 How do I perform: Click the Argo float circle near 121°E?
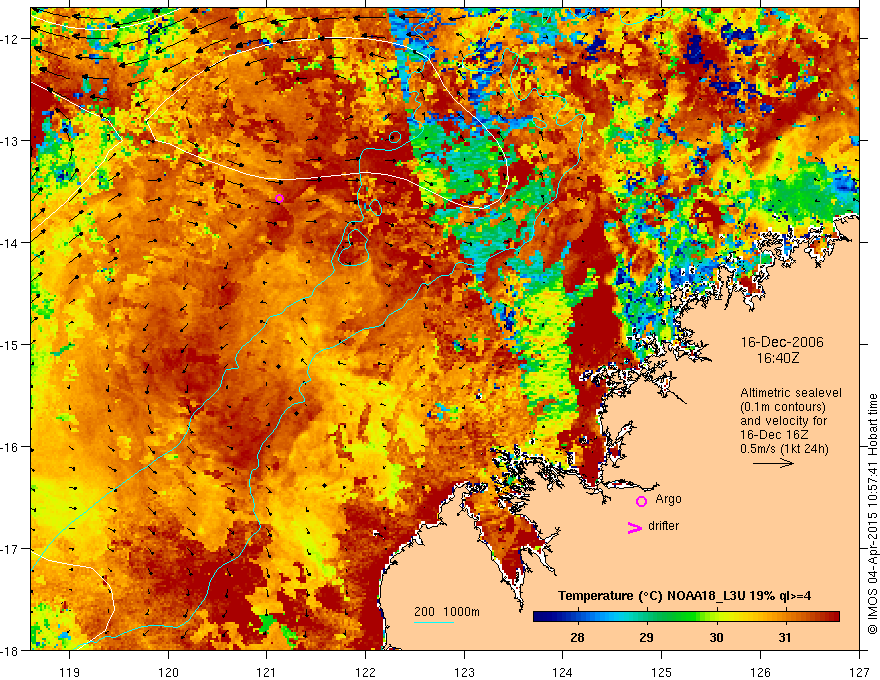[279, 199]
